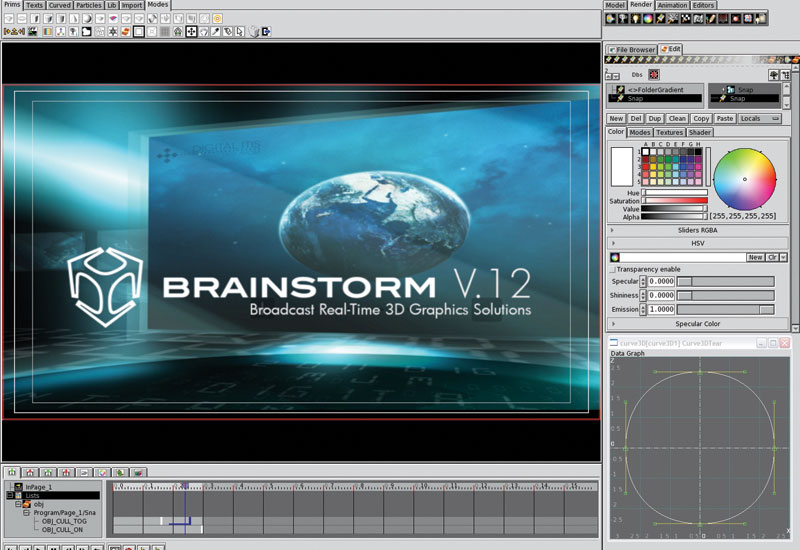
Task: Click the Shininess stepper arrows
Action: [643, 295]
